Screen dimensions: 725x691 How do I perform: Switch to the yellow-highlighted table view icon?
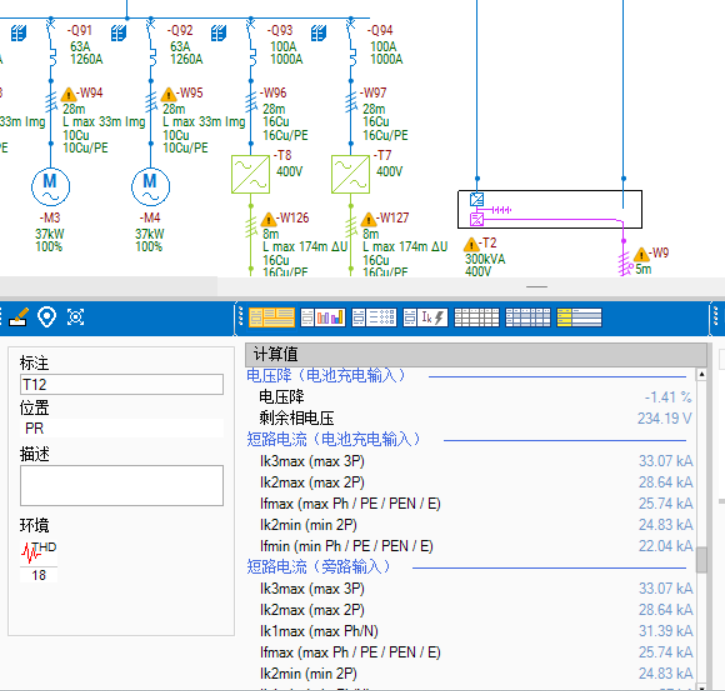click(579, 317)
